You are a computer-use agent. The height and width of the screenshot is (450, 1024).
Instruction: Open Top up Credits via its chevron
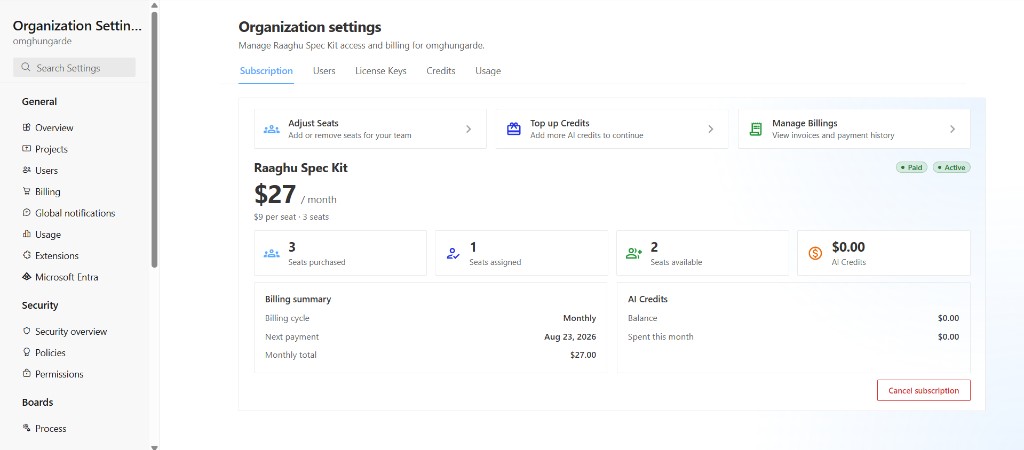[x=711, y=129]
